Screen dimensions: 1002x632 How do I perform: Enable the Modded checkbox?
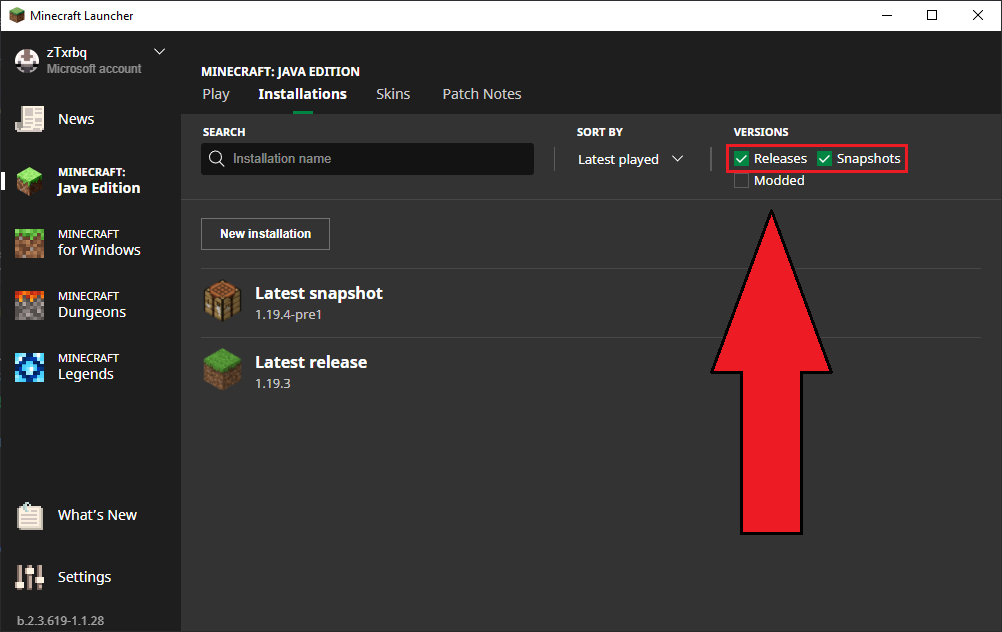coord(741,181)
